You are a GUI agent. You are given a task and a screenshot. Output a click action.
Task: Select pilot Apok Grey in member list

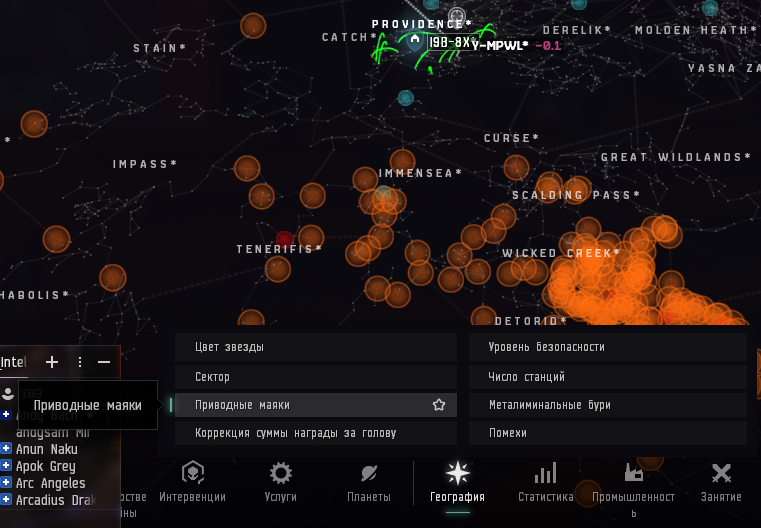(x=46, y=466)
